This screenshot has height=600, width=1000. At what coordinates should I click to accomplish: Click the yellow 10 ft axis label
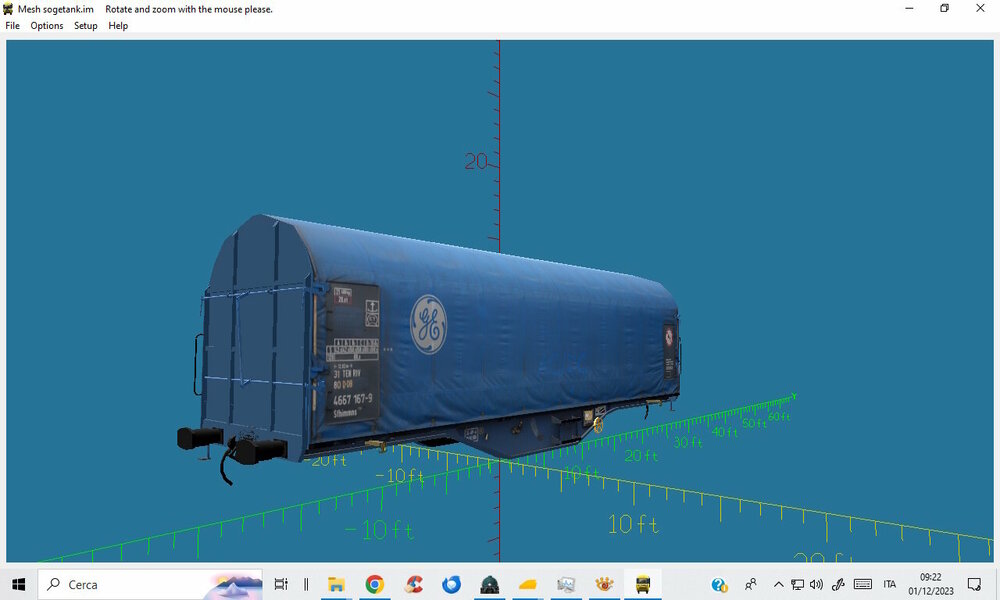633,525
